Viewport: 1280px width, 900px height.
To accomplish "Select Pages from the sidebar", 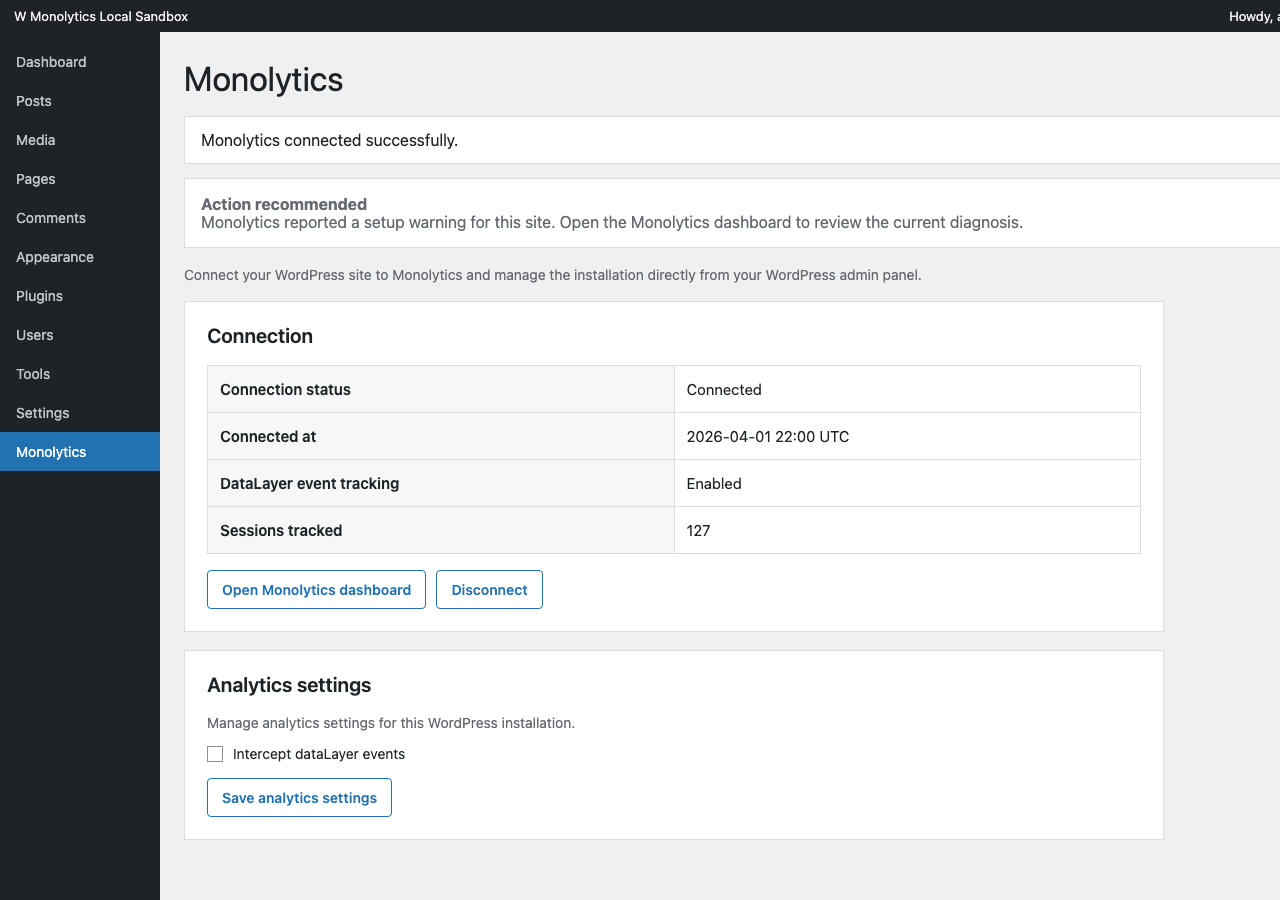I will (35, 179).
